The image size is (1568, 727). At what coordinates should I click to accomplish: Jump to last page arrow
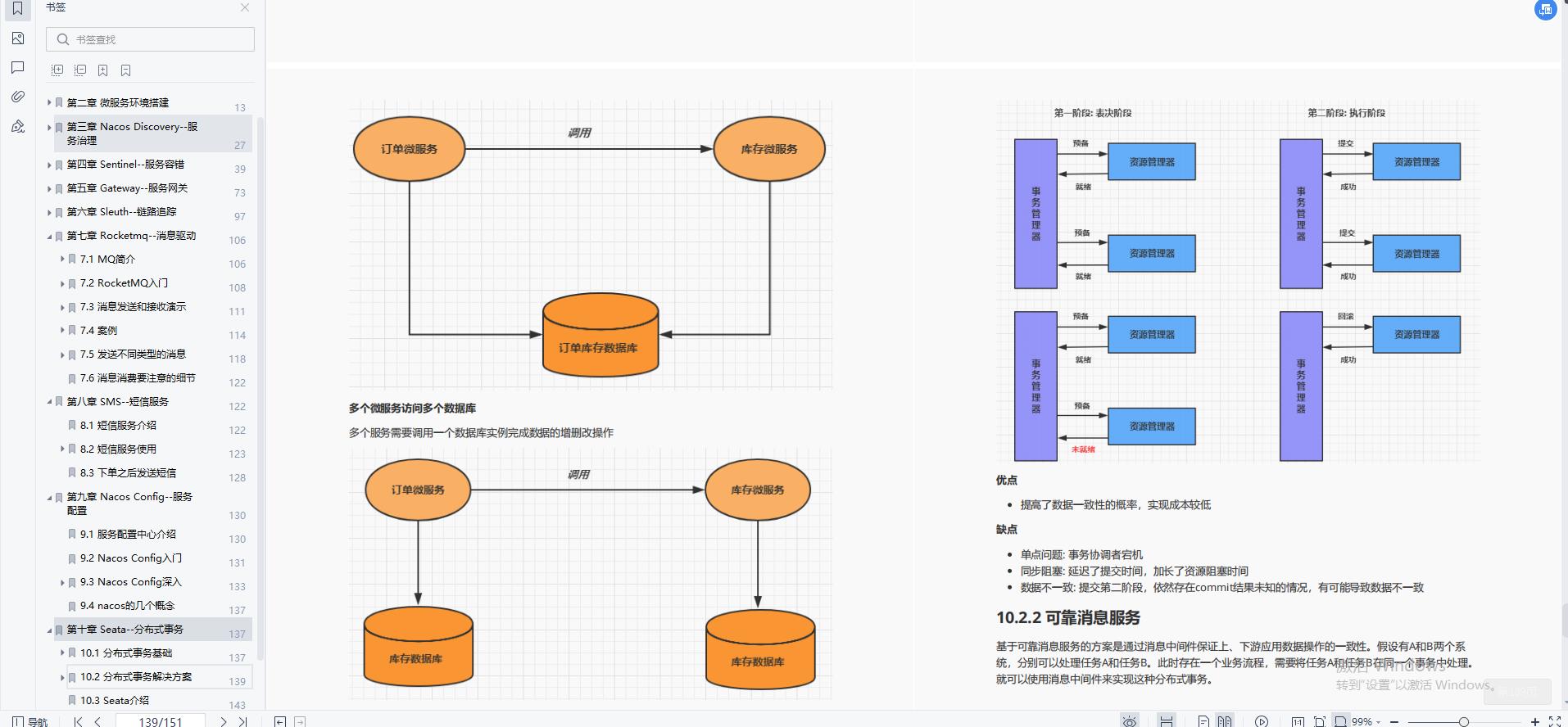pos(242,721)
